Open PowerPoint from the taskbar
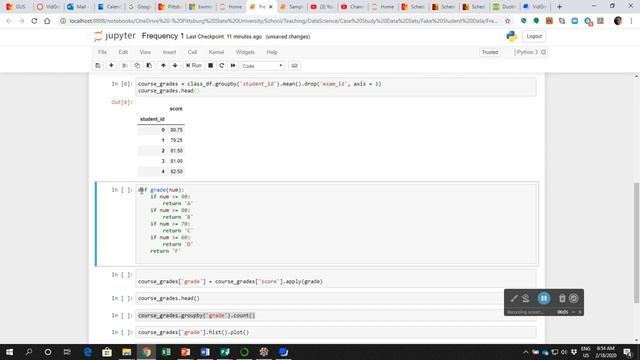 pos(185,352)
